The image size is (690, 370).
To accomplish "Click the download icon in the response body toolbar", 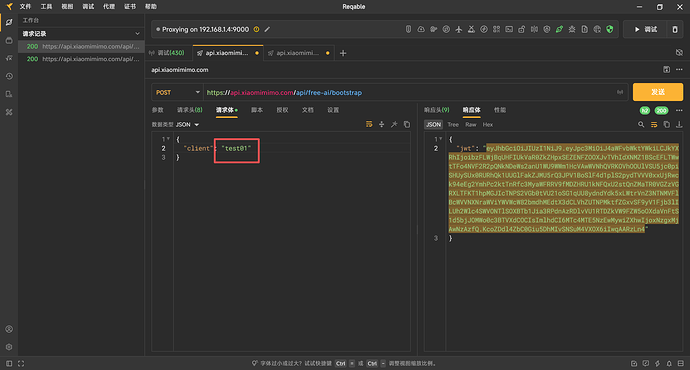I will tap(679, 125).
